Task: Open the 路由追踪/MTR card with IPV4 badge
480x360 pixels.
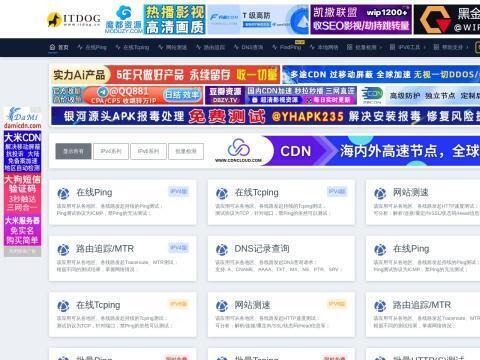Action: 123,258
